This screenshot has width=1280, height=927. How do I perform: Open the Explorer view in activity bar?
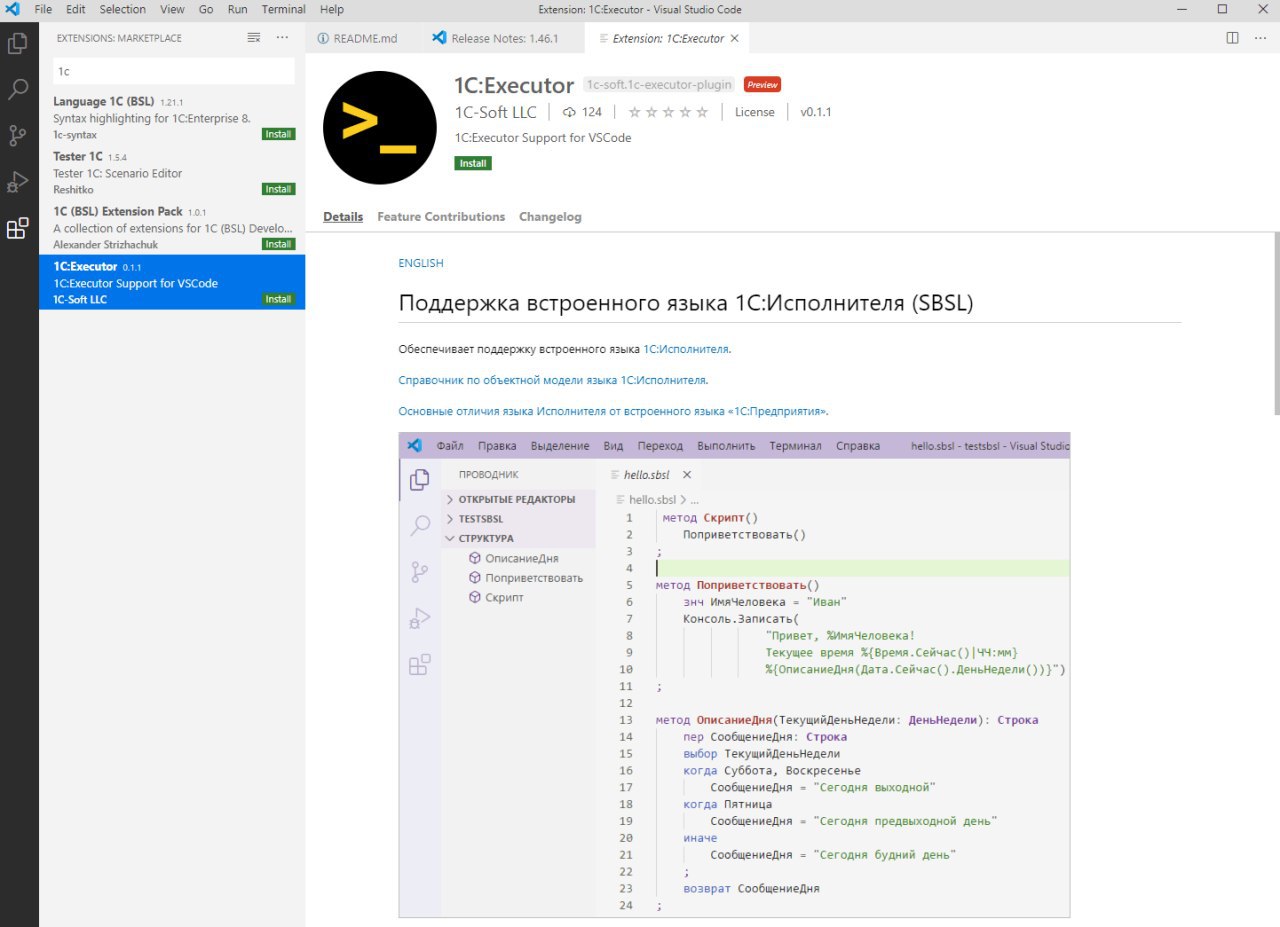point(18,44)
